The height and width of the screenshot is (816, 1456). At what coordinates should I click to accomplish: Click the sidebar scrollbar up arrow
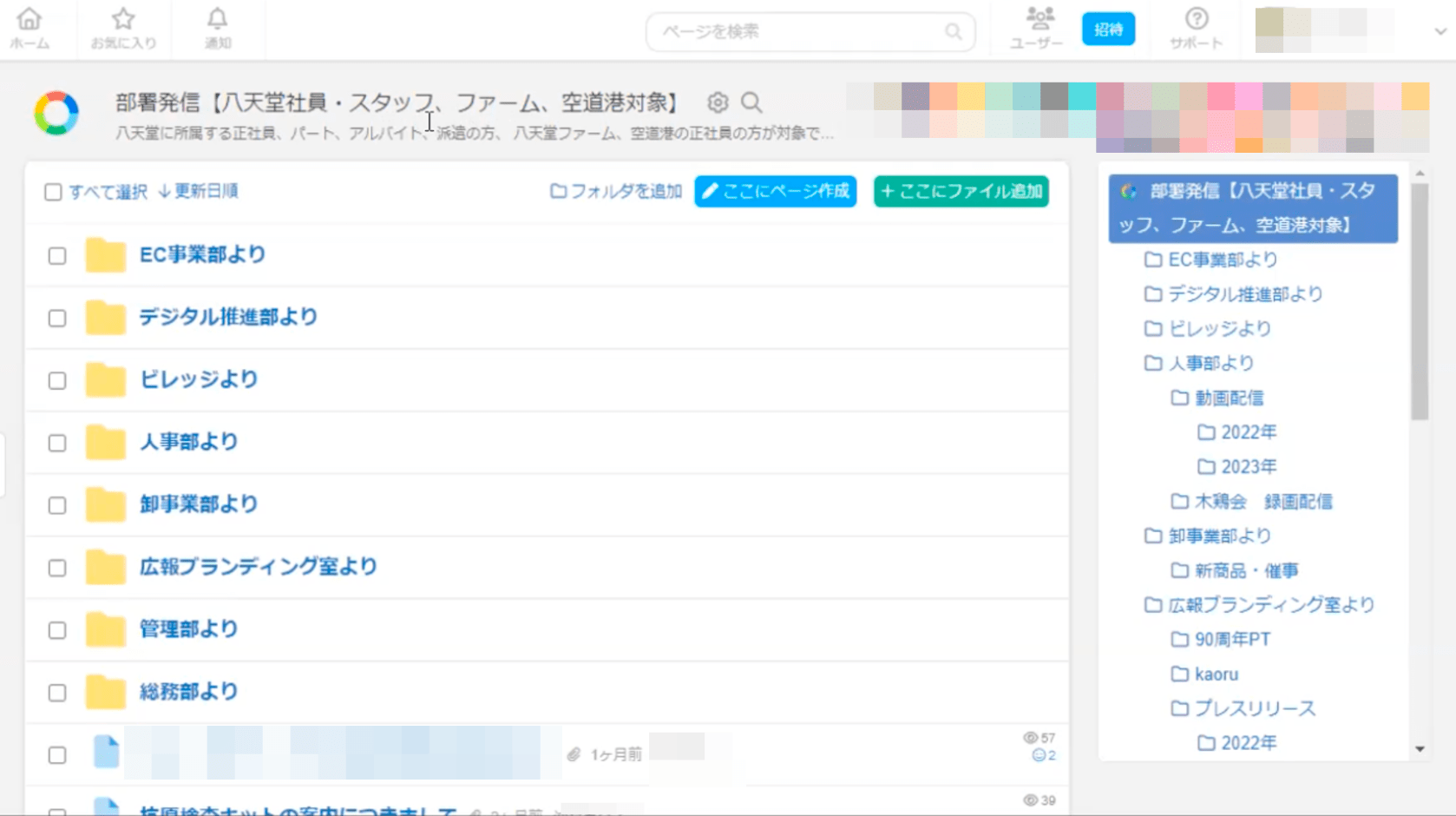click(1420, 174)
